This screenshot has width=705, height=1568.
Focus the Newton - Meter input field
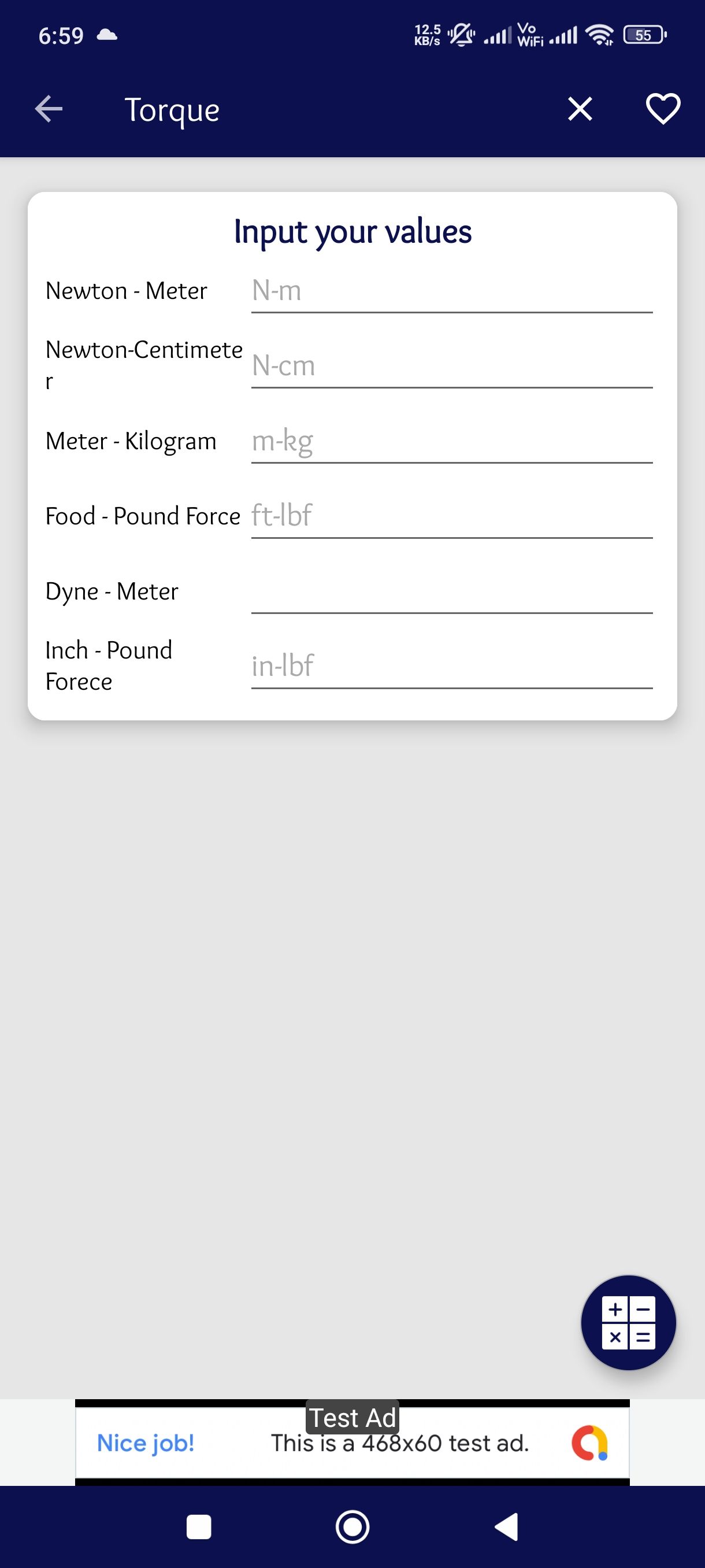451,292
